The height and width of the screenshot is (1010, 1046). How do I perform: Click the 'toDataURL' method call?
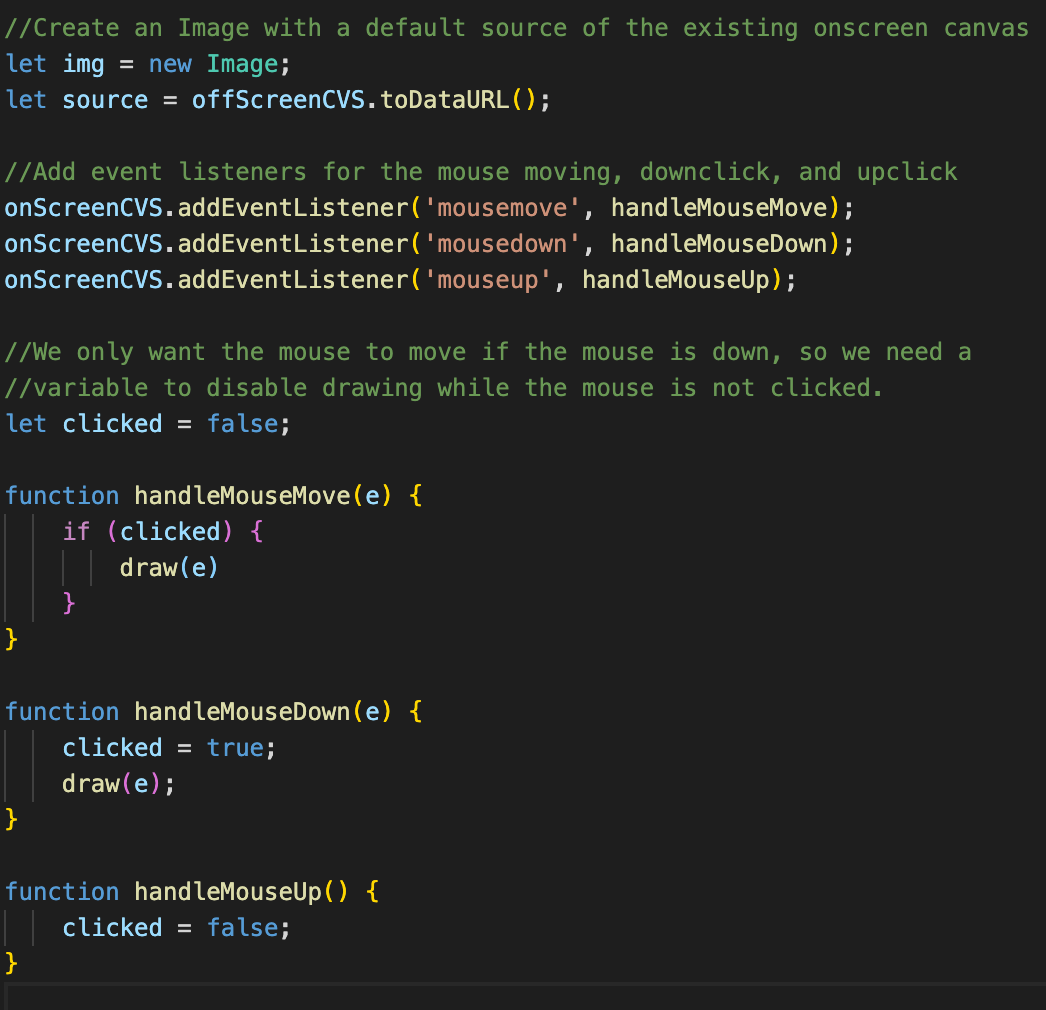tap(445, 100)
